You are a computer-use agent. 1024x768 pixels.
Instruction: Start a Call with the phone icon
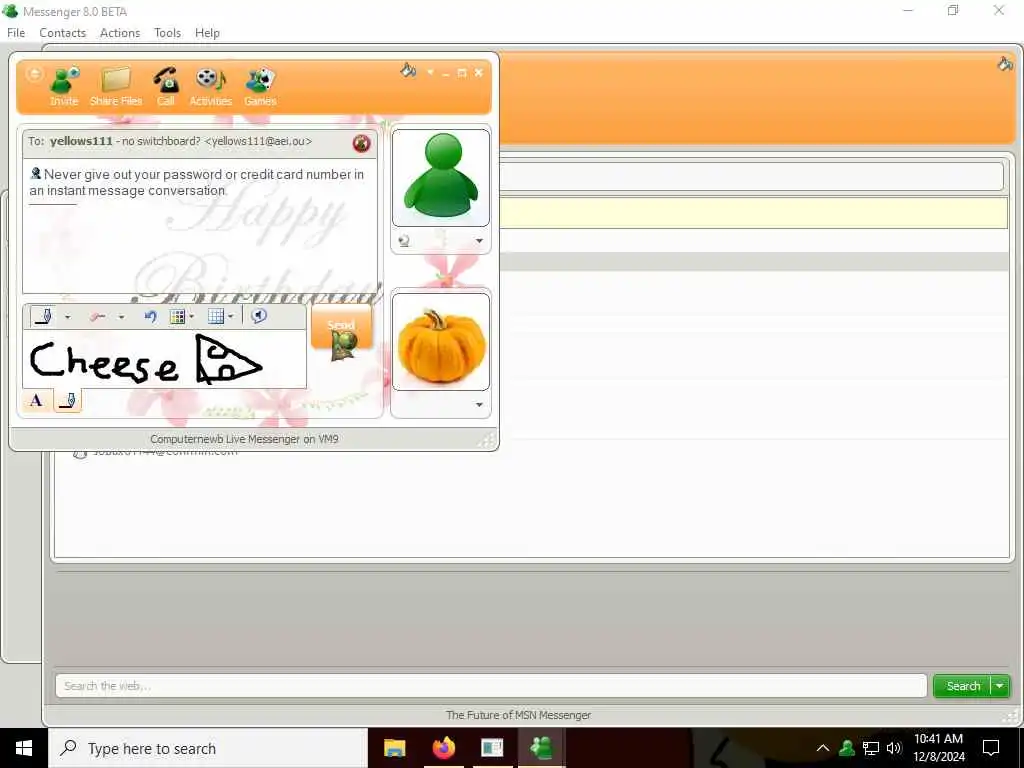(166, 86)
